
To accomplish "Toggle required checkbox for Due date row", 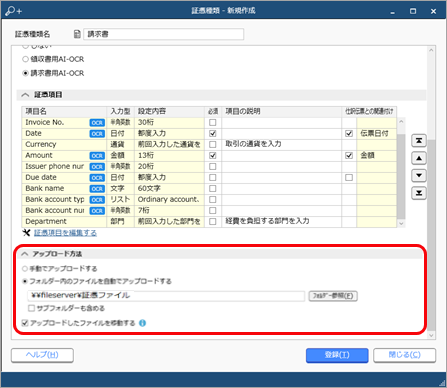I will (x=212, y=177).
